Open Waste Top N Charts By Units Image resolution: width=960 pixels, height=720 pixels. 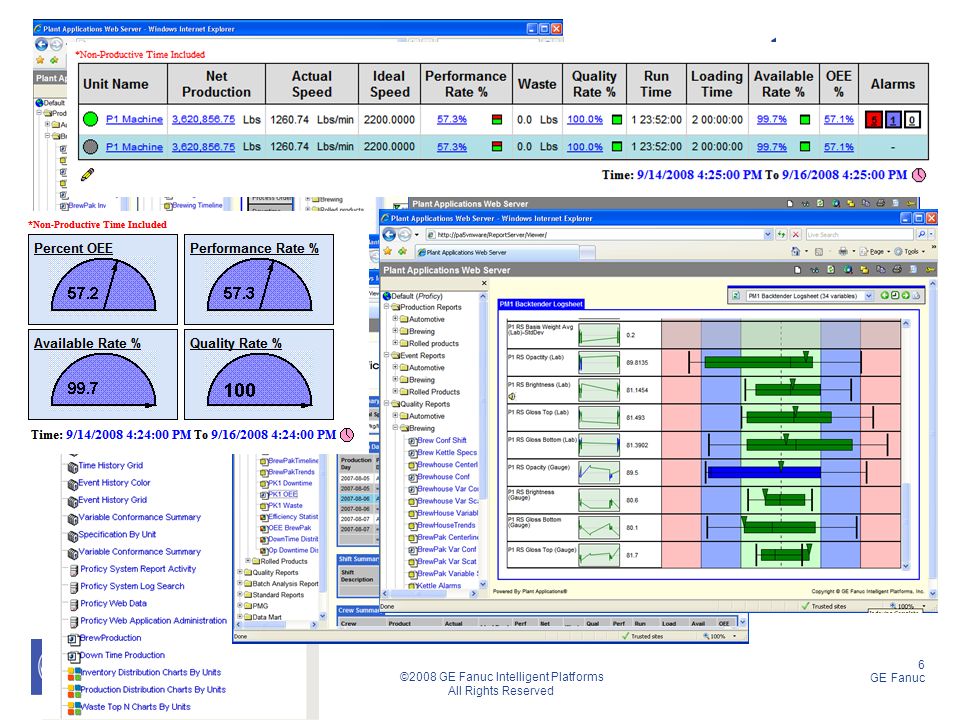point(135,707)
